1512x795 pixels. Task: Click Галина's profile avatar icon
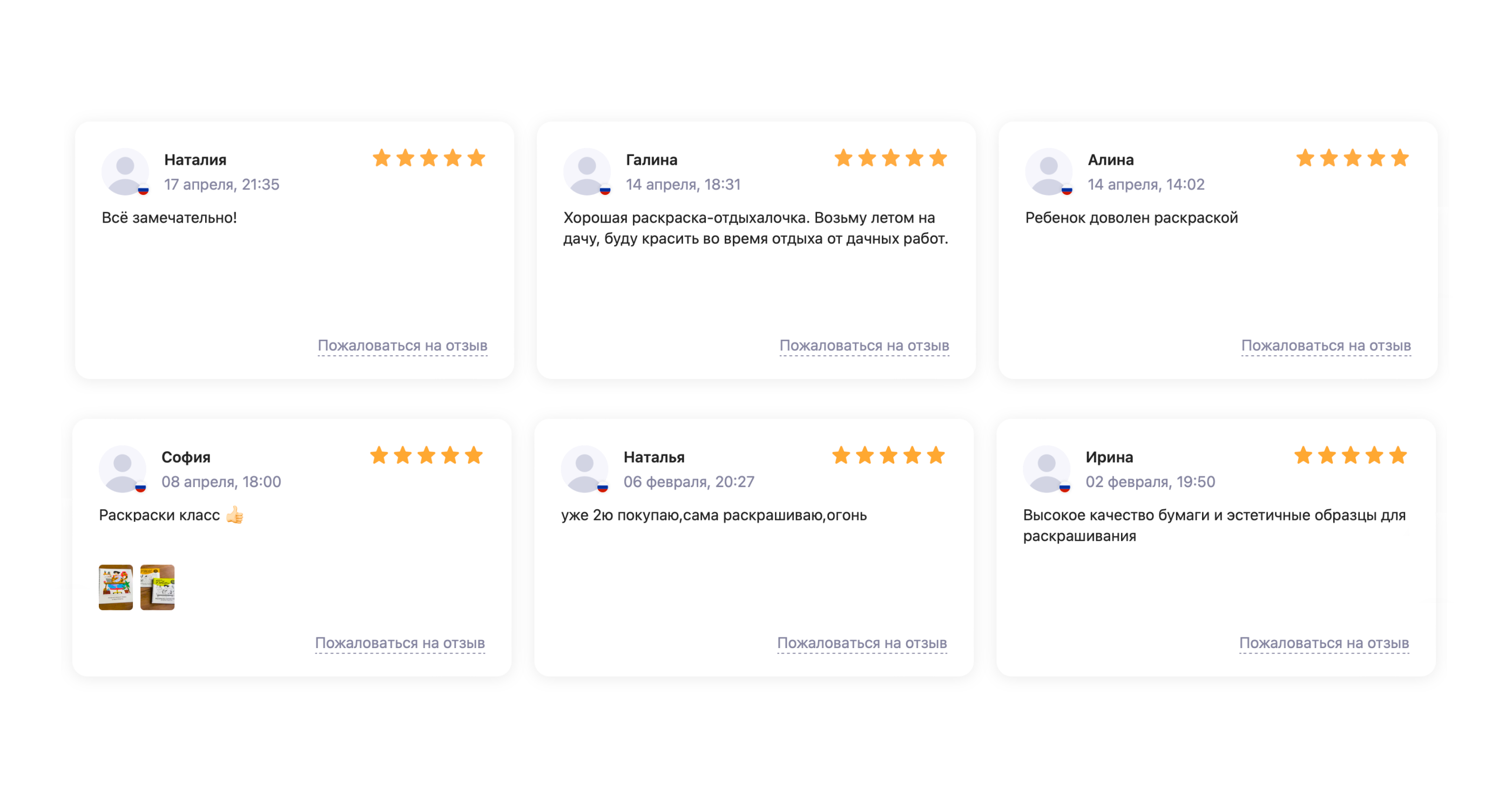(x=587, y=171)
